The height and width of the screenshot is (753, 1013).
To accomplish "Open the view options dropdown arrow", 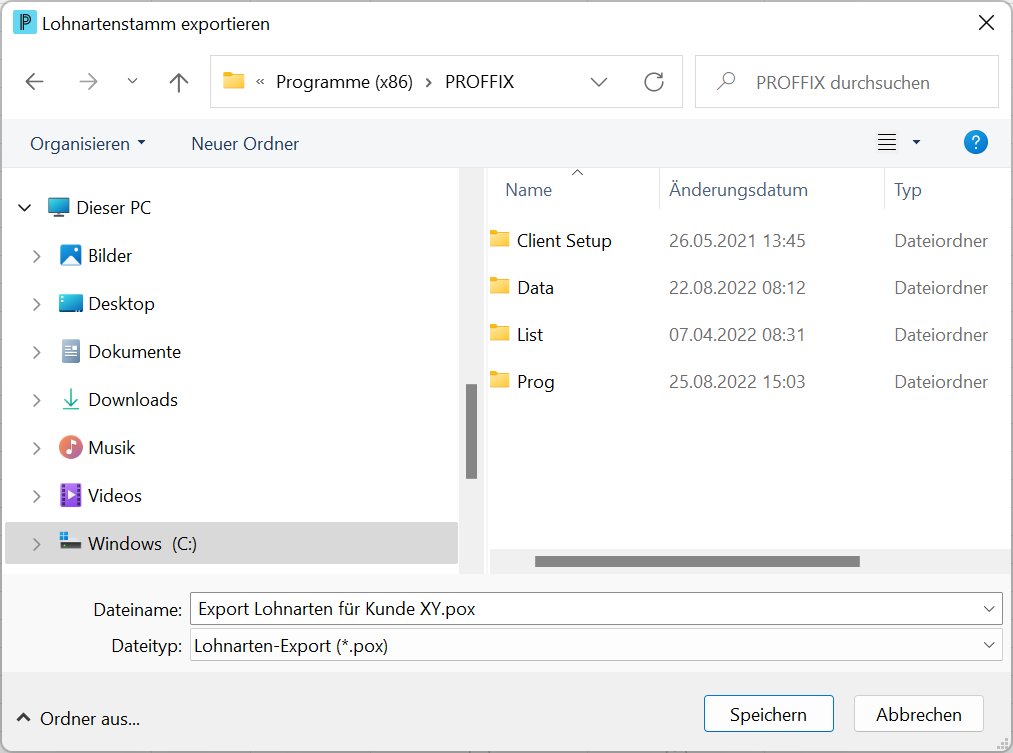I will [916, 142].
